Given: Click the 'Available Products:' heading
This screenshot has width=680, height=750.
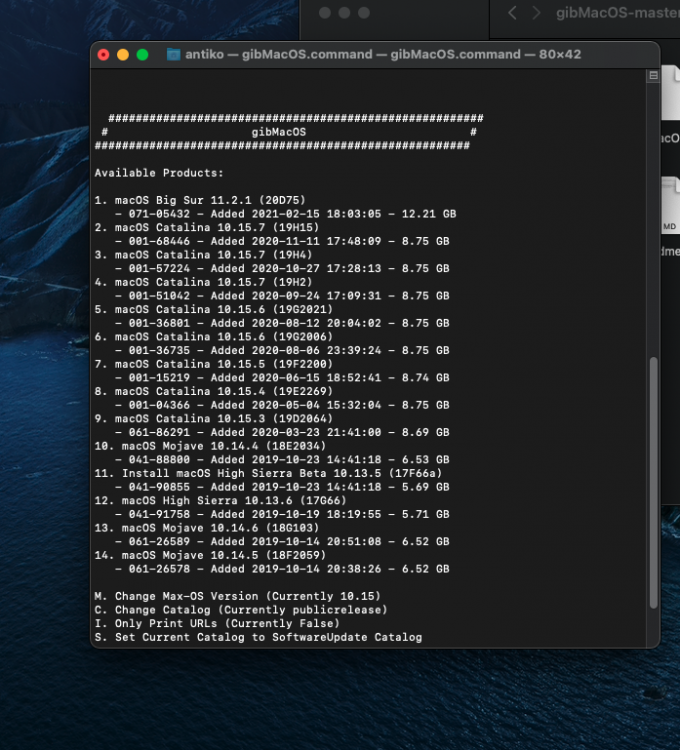Looking at the screenshot, I should click(159, 173).
